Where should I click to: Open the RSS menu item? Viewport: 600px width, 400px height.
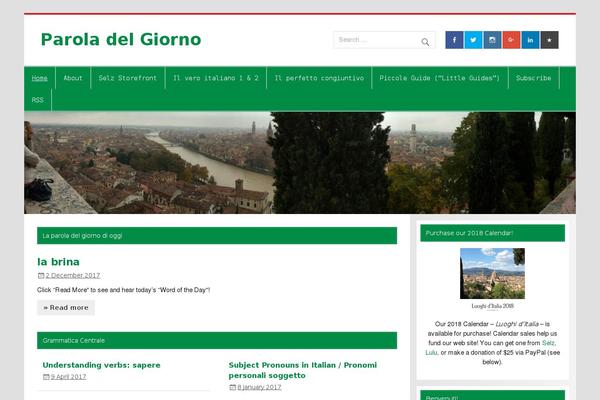coord(38,100)
